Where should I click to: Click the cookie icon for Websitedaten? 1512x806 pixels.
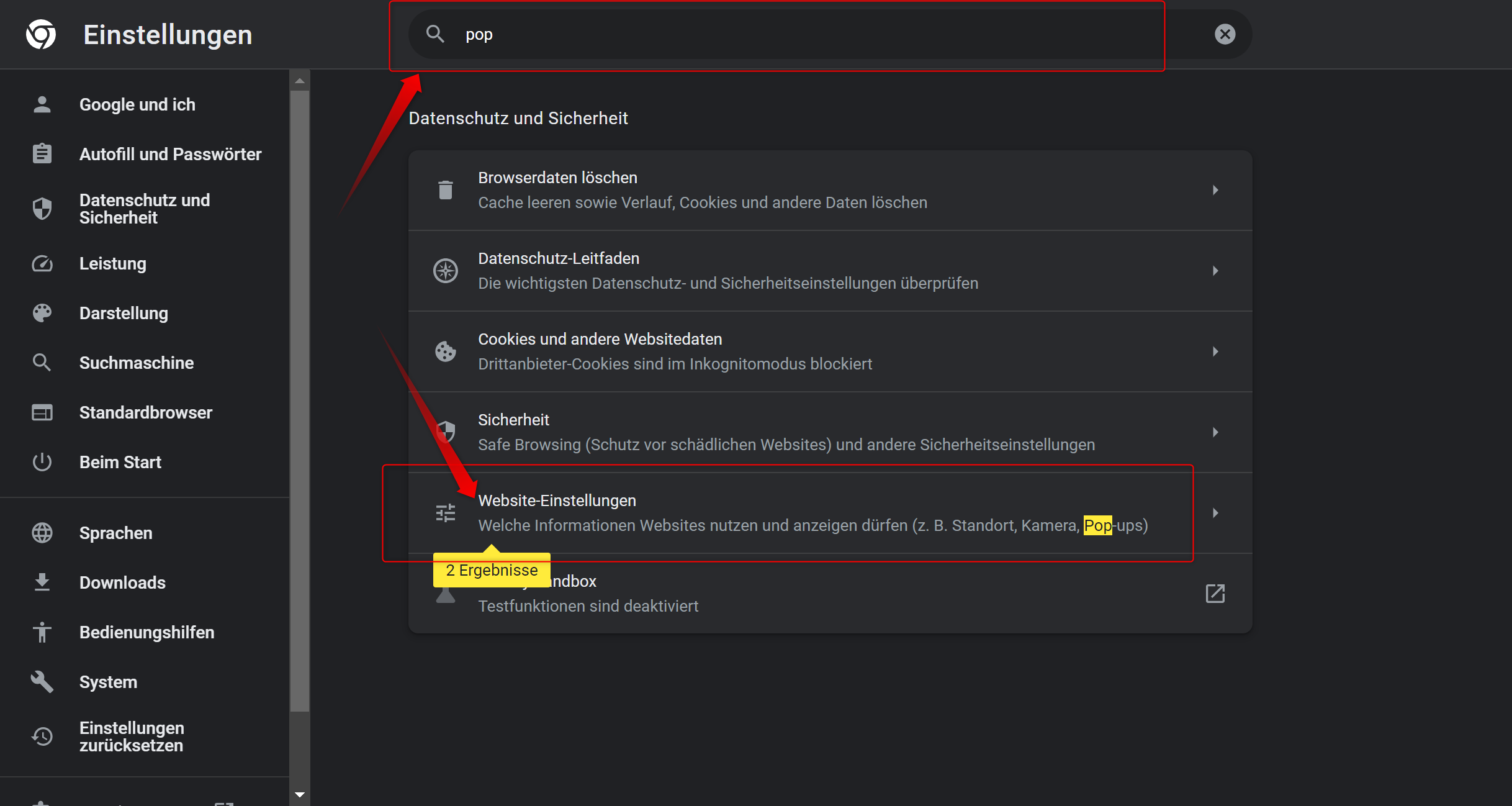[445, 351]
